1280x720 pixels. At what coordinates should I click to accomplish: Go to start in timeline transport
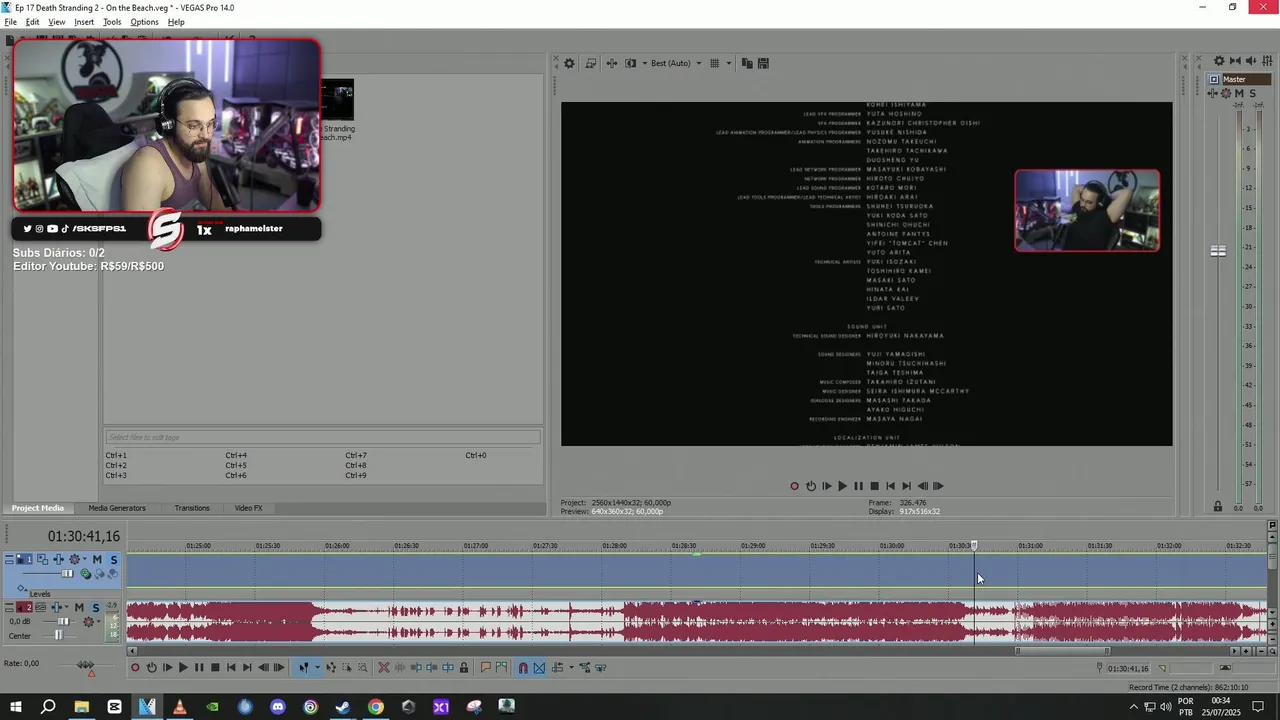coord(231,667)
